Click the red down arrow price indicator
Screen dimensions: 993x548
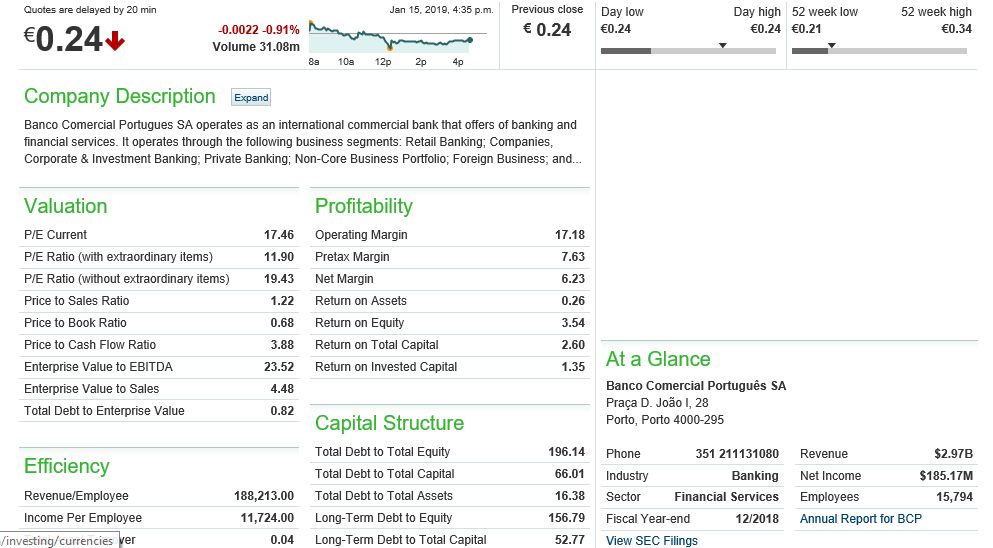115,41
